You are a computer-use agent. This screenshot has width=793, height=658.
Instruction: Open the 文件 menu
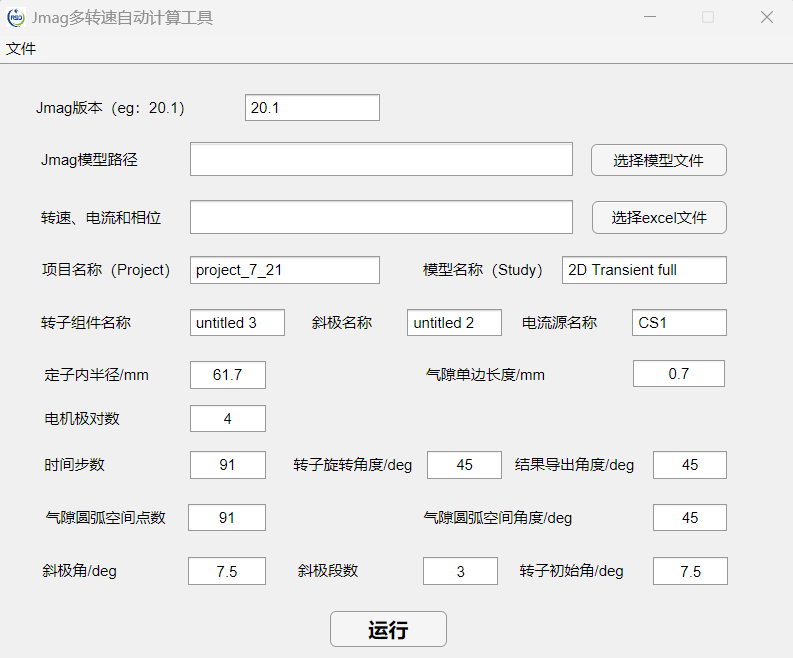21,48
